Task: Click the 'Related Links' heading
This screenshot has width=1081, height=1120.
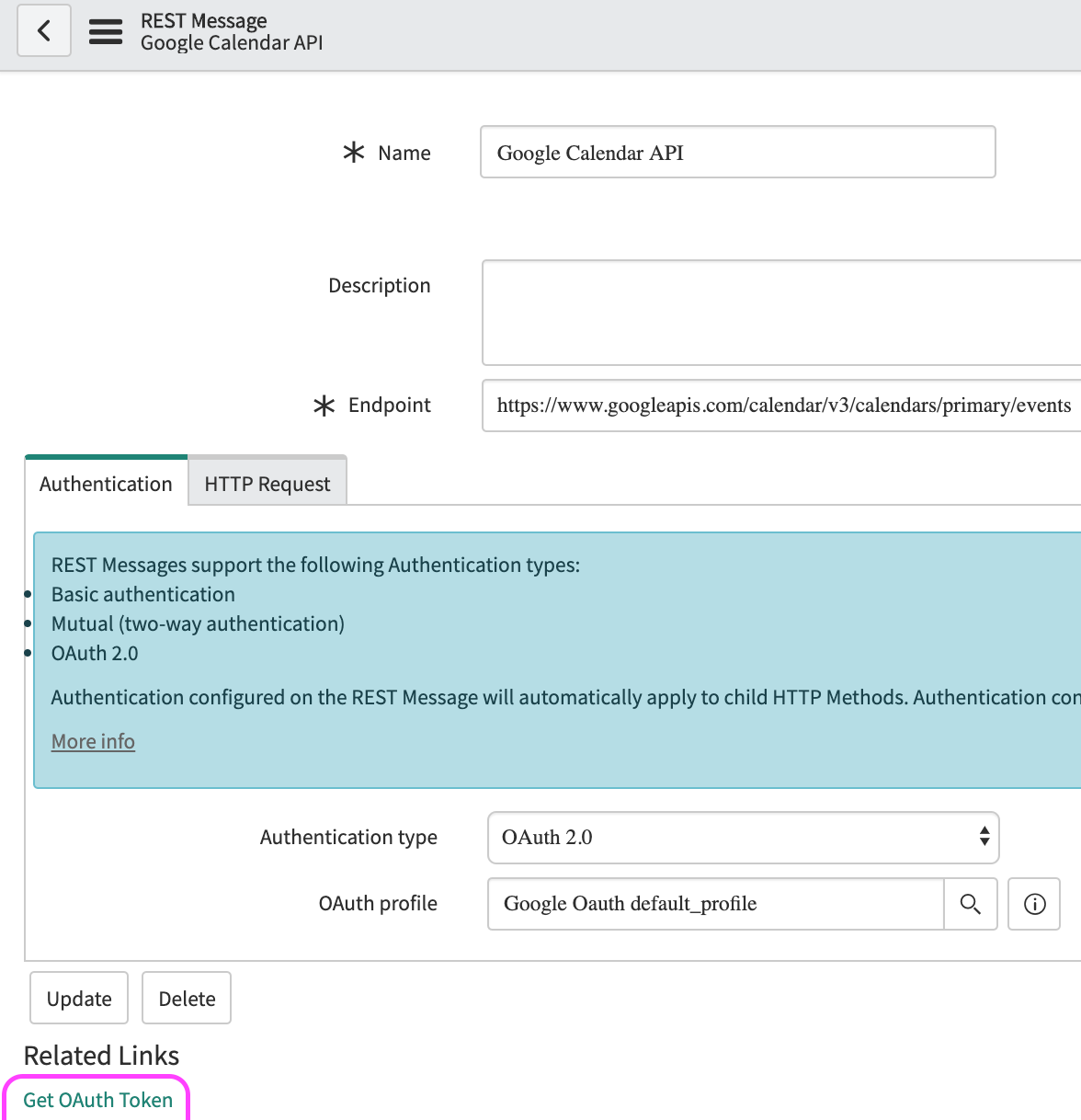Action: [101, 1056]
